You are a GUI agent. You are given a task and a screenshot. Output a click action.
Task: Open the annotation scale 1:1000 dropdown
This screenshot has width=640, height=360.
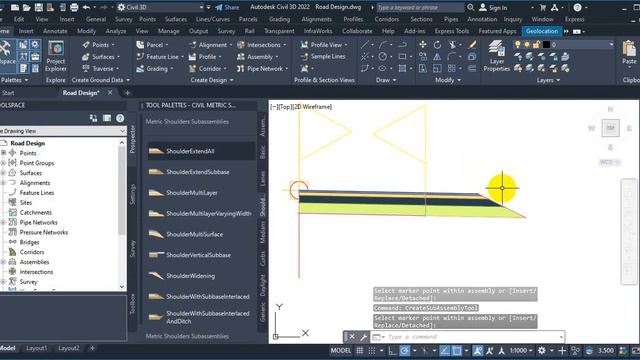(x=520, y=351)
